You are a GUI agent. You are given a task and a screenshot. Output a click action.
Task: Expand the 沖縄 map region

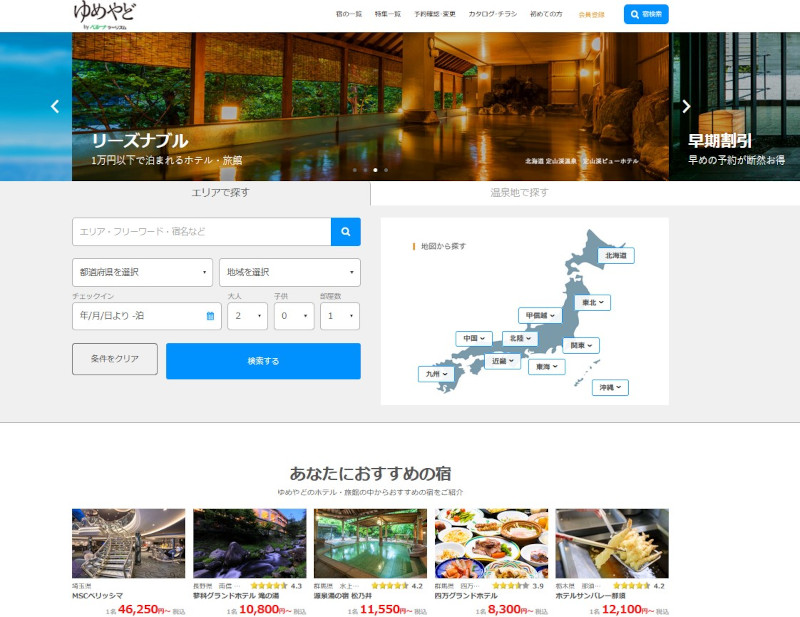click(x=610, y=387)
